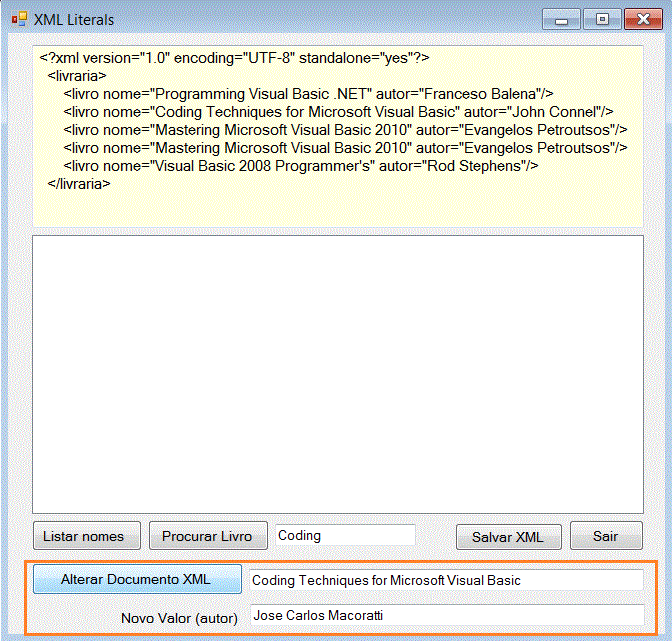This screenshot has height=641, width=672.
Task: Click the XML declaration line with version 1.0
Action: tap(234, 58)
